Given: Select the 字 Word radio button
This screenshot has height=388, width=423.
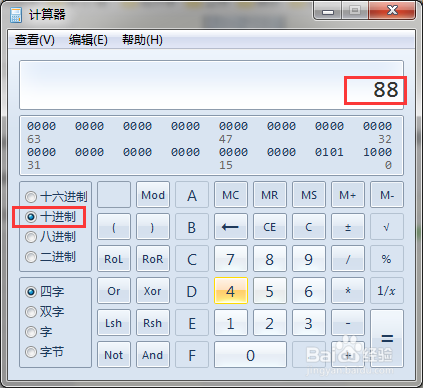Looking at the screenshot, I should click(x=39, y=332).
